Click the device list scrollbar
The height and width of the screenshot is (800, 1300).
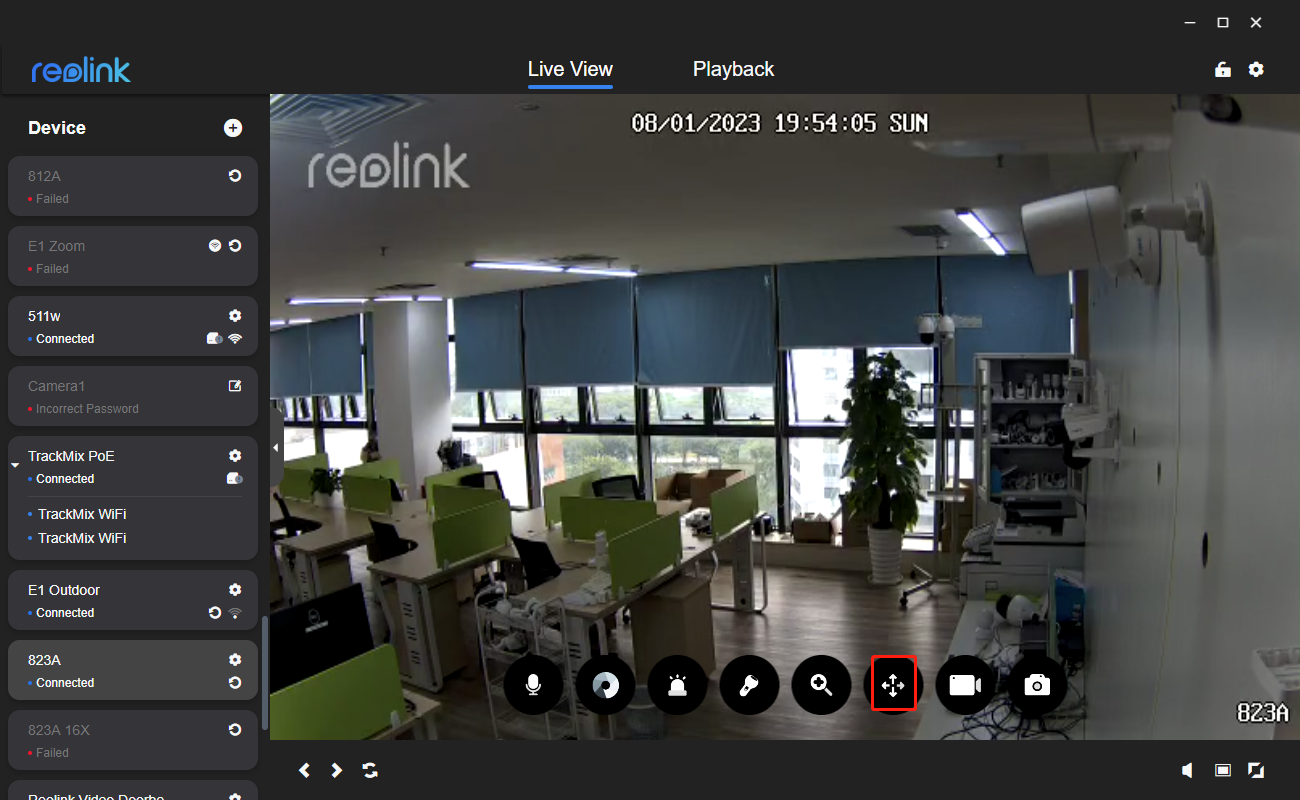coord(265,672)
